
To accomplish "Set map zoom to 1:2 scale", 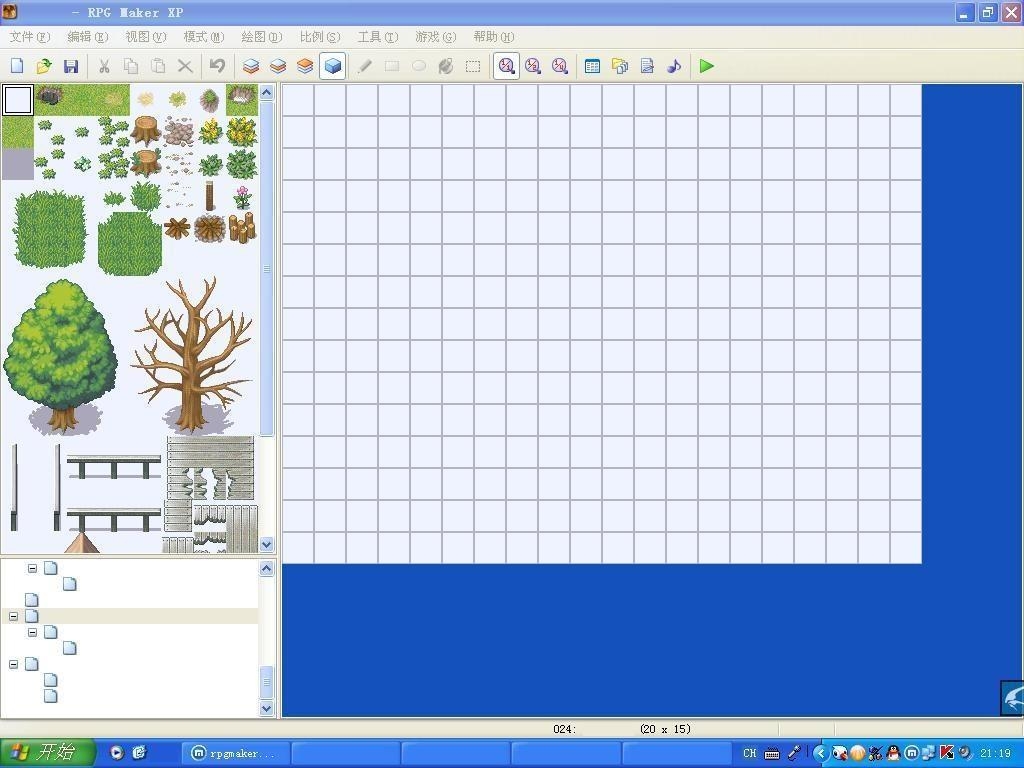I will click(533, 66).
